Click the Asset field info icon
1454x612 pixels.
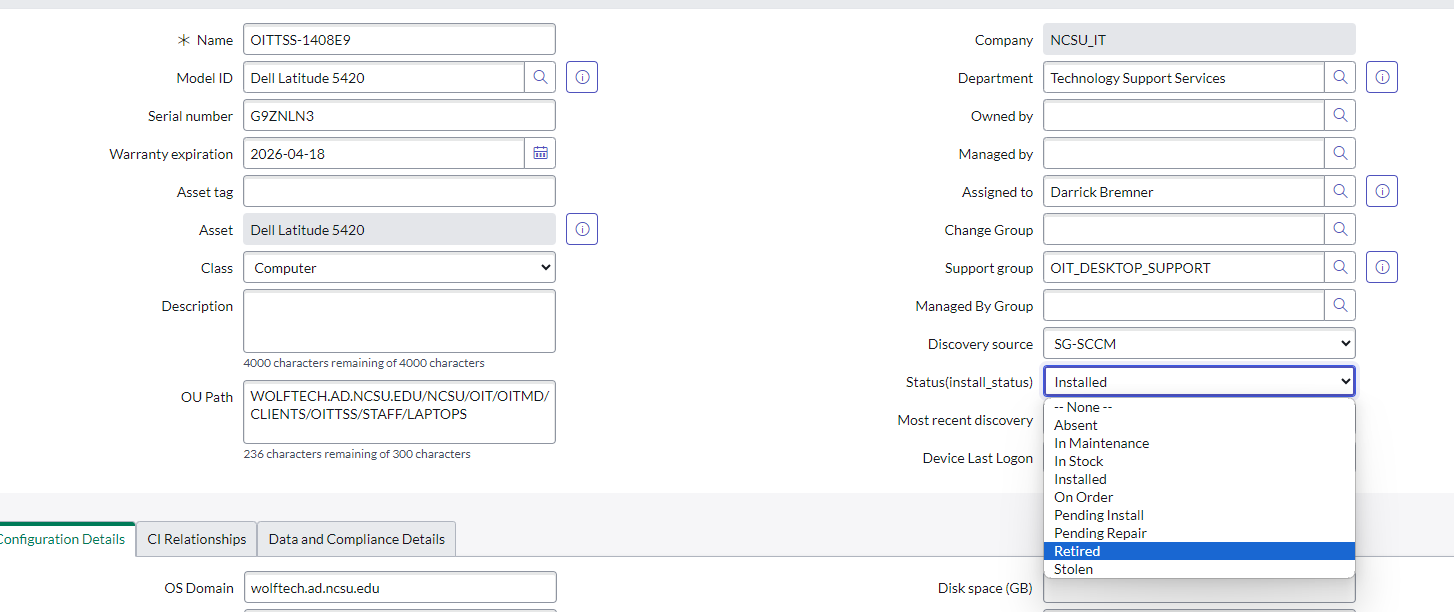pyautogui.click(x=581, y=229)
